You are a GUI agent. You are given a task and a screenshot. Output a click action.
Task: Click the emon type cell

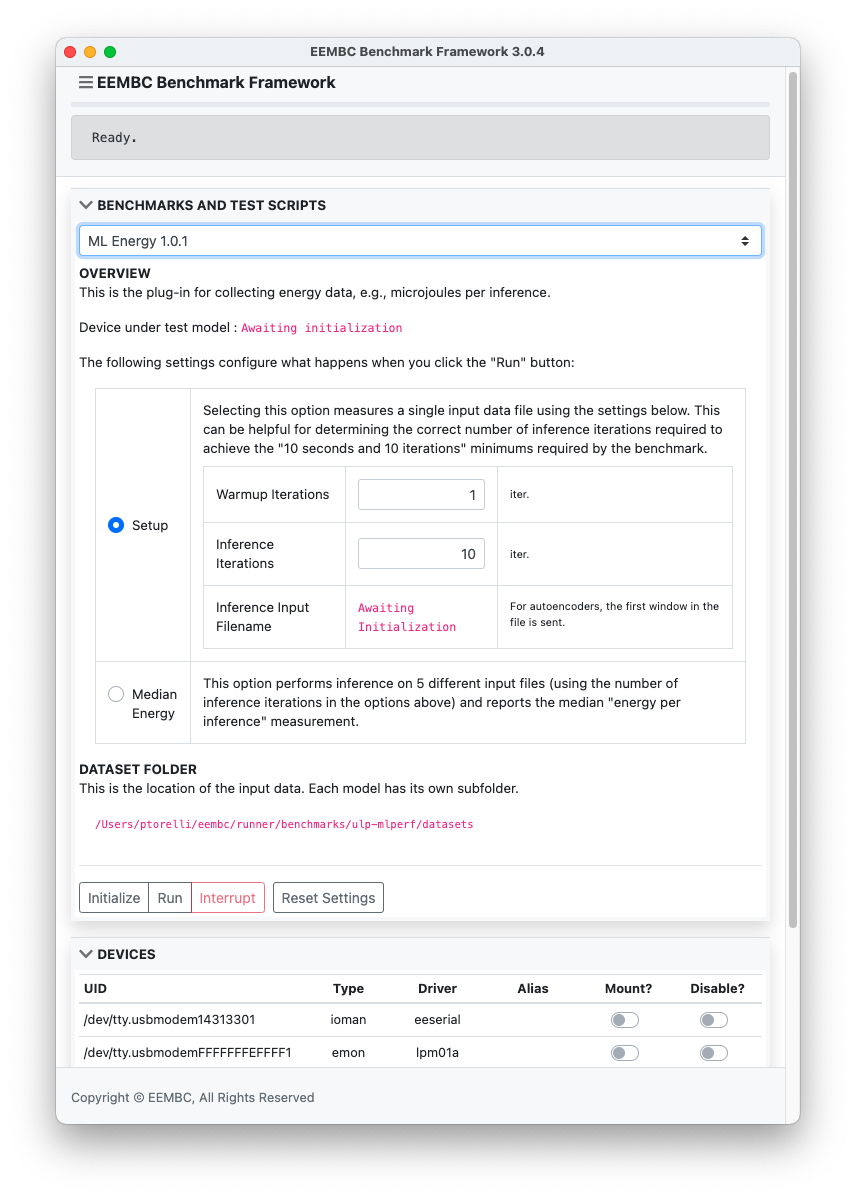(349, 1053)
